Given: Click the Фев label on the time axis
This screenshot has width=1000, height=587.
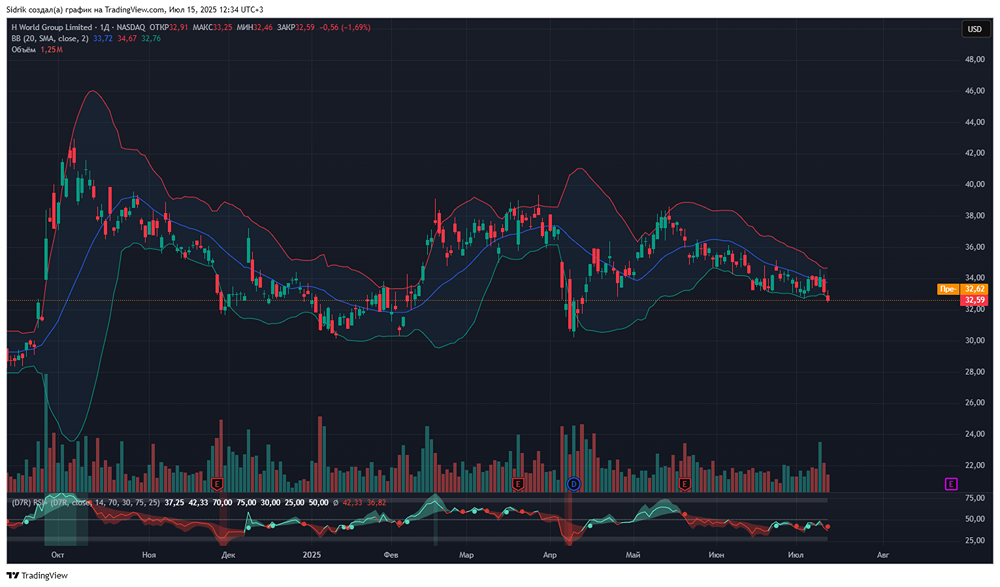Looking at the screenshot, I should (x=391, y=555).
